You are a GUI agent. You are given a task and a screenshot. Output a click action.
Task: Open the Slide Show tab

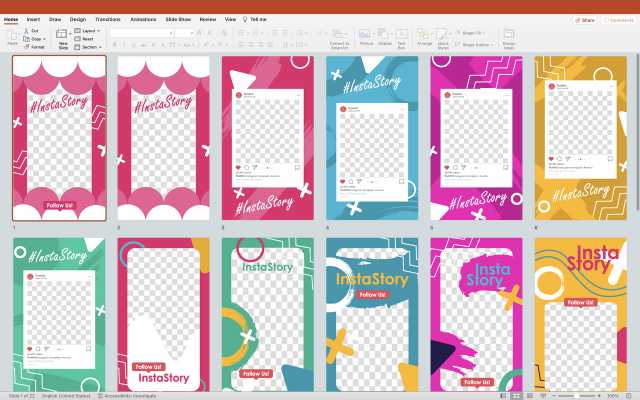point(177,19)
